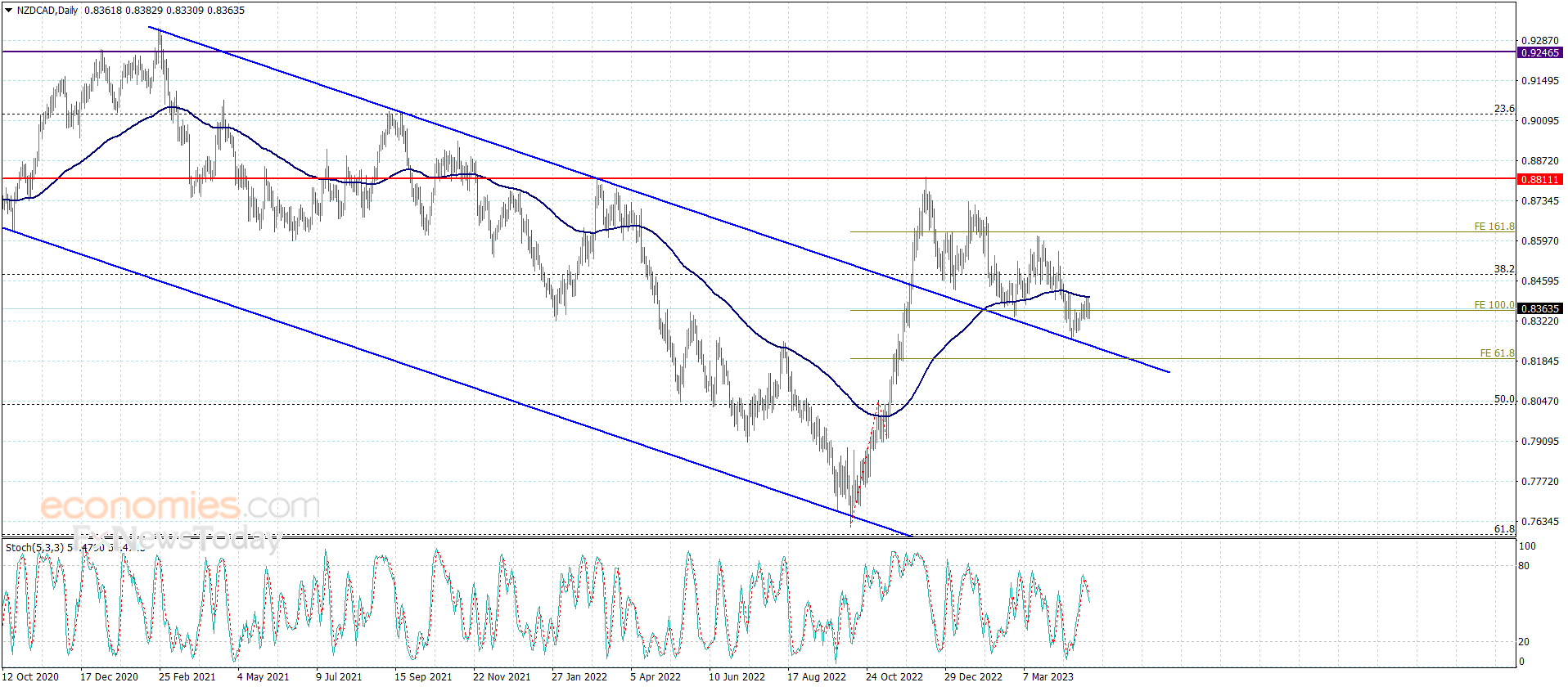
Task: Click the 24 Oct 2022 date label
Action: tap(894, 676)
